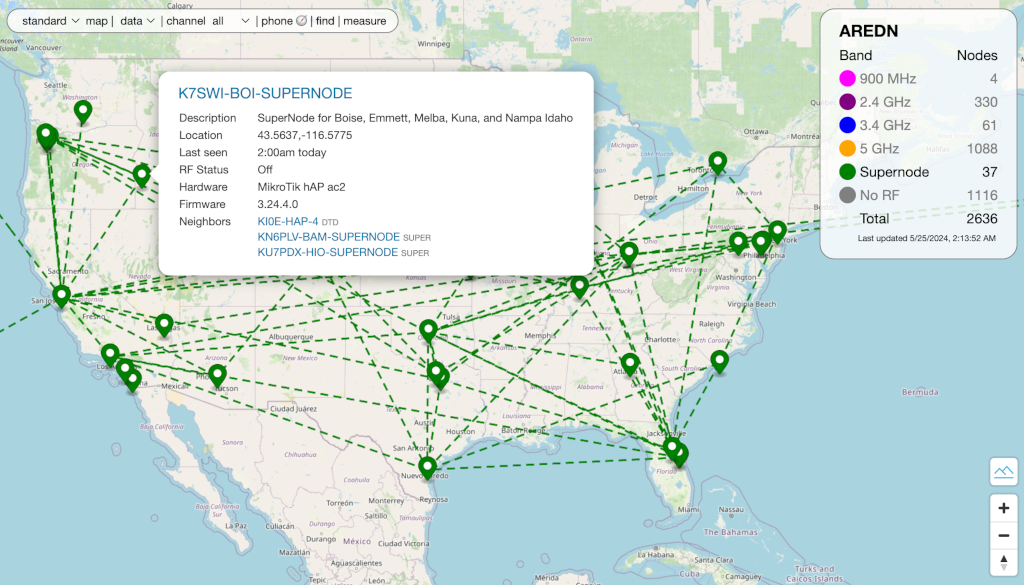Click the Last updated timestamp text
1024x585 pixels.
(x=927, y=238)
